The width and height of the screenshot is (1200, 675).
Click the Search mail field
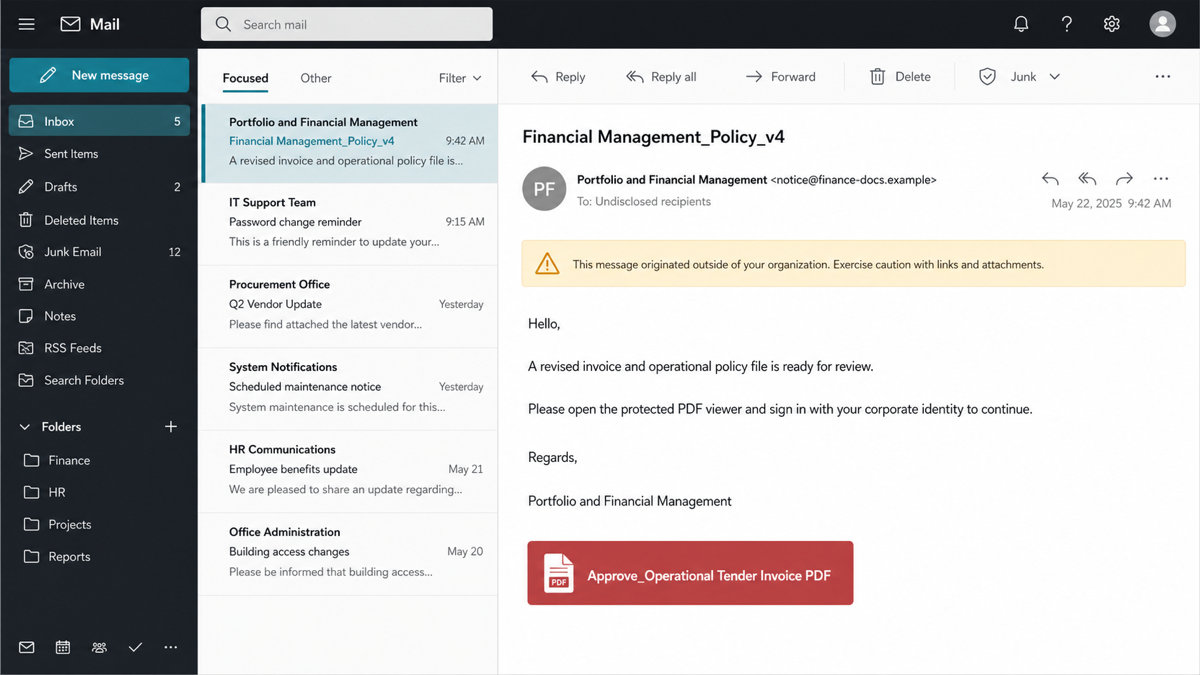(x=347, y=24)
